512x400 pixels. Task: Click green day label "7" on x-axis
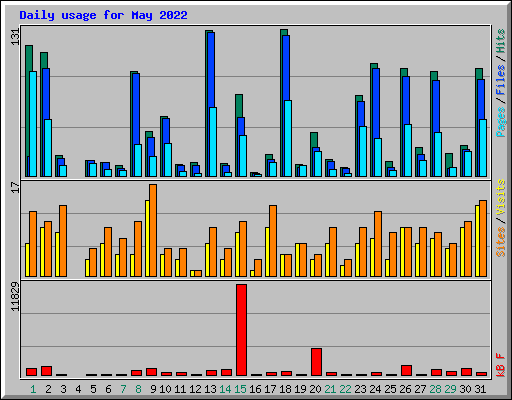pyautogui.click(x=123, y=389)
